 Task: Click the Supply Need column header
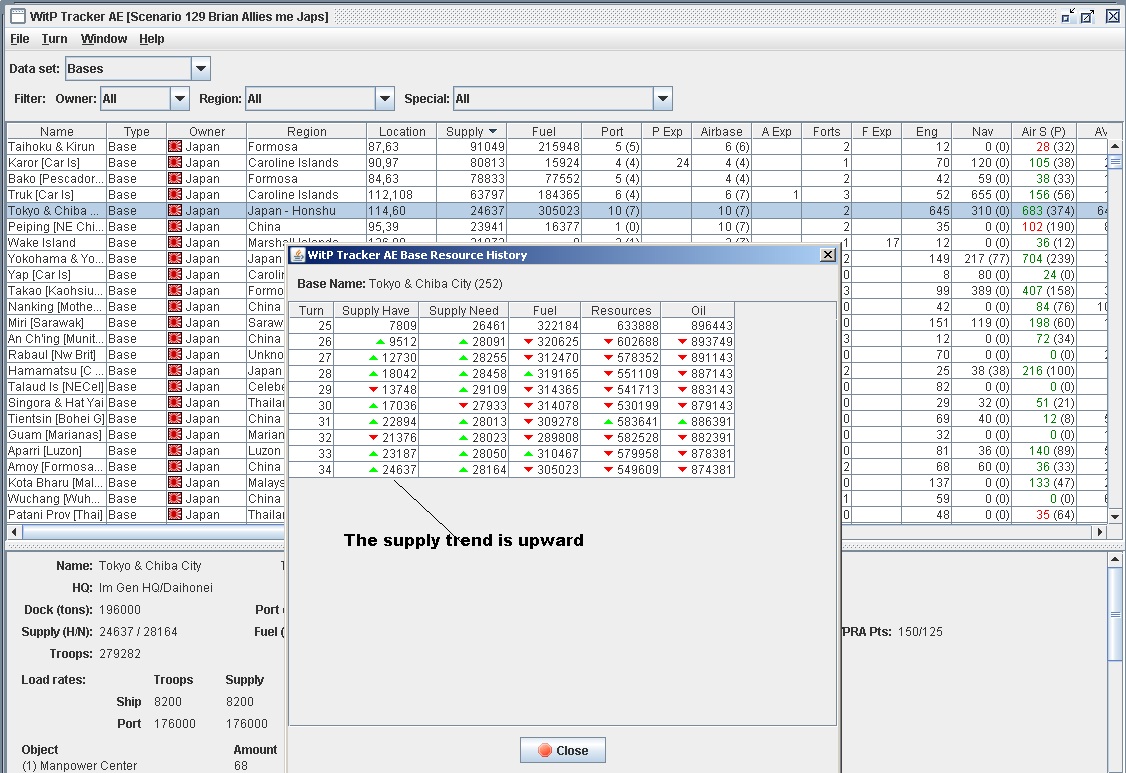tap(463, 310)
